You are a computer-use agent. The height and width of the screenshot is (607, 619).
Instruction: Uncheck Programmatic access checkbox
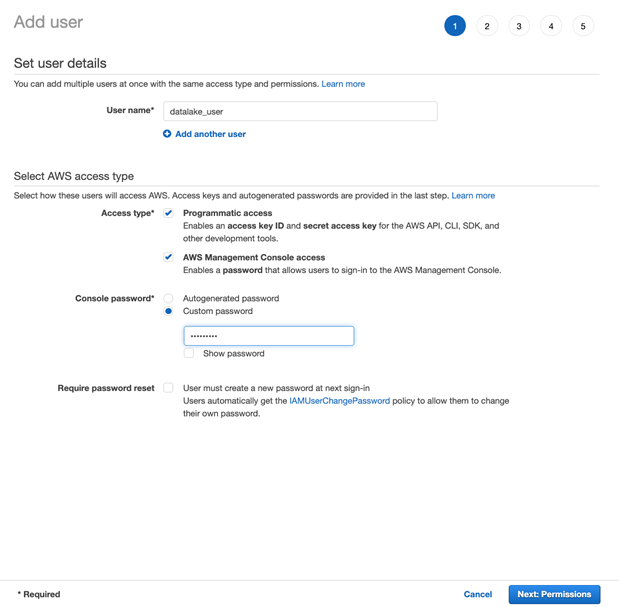[168, 213]
